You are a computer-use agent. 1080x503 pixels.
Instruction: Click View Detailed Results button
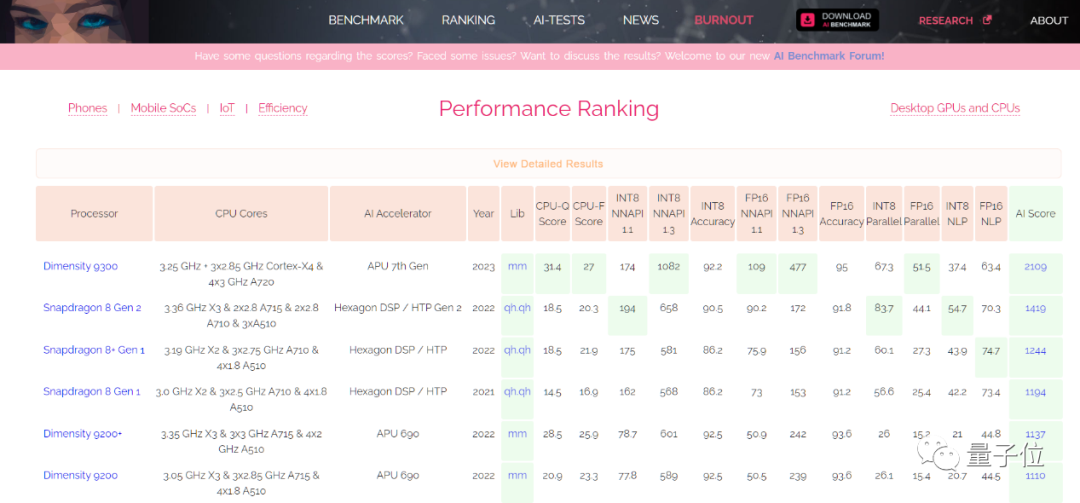548,164
